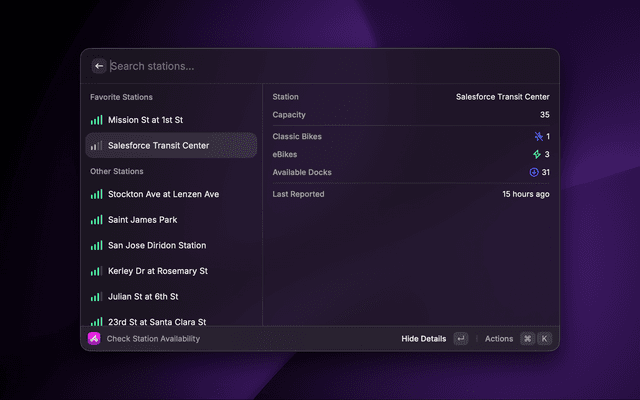The height and width of the screenshot is (400, 640).
Task: Open Kerley Dr at Rosemary St
Action: pyautogui.click(x=158, y=271)
